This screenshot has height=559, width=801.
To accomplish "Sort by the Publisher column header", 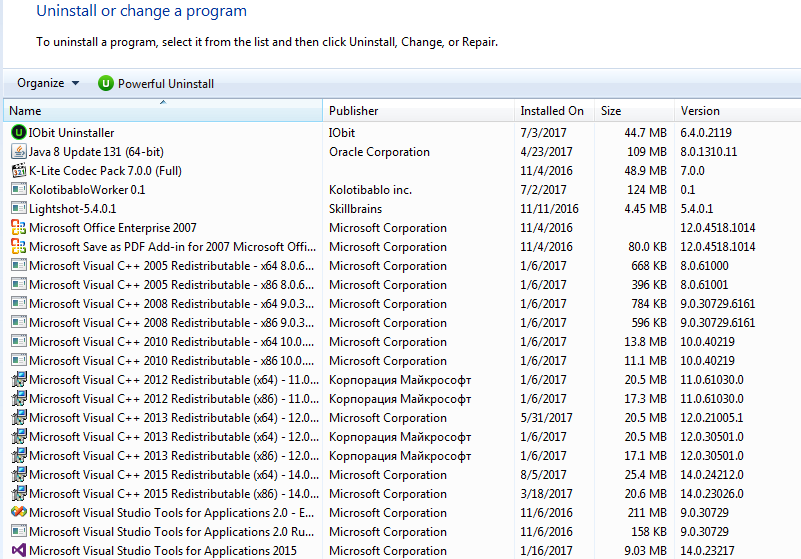I will pyautogui.click(x=418, y=111).
